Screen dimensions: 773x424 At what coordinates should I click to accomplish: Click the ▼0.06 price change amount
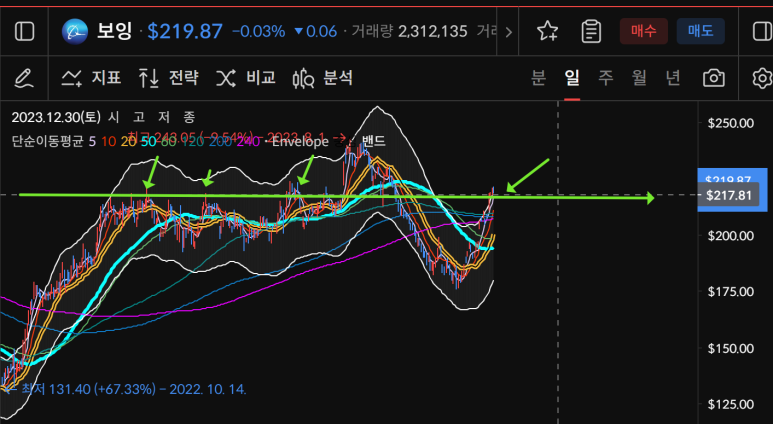(x=316, y=32)
